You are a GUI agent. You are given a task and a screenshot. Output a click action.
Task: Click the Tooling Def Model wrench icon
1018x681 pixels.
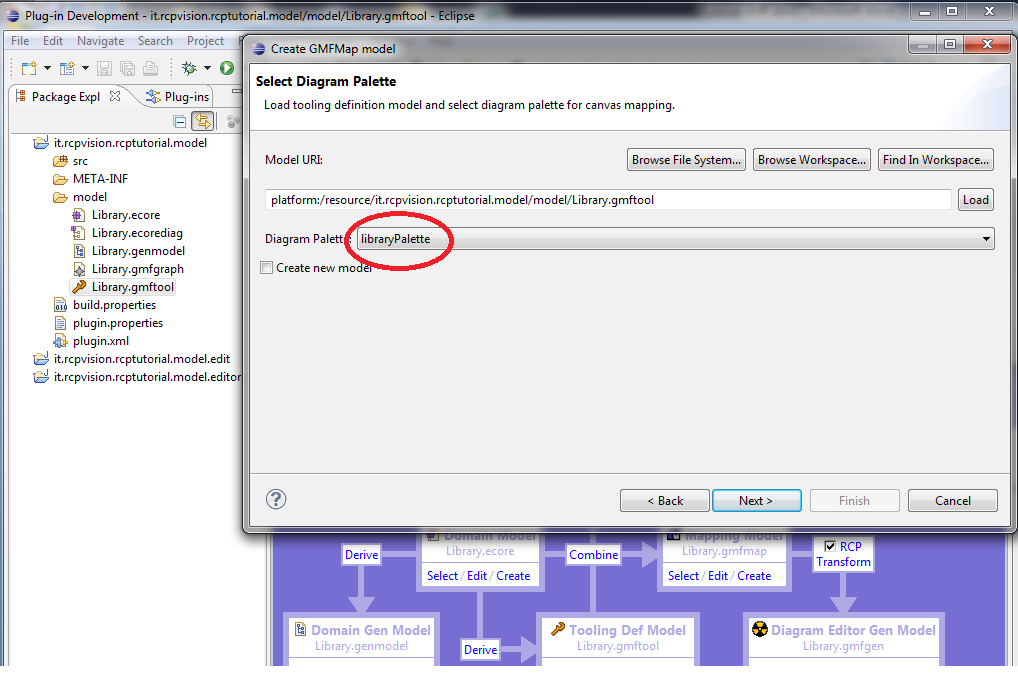click(x=558, y=629)
